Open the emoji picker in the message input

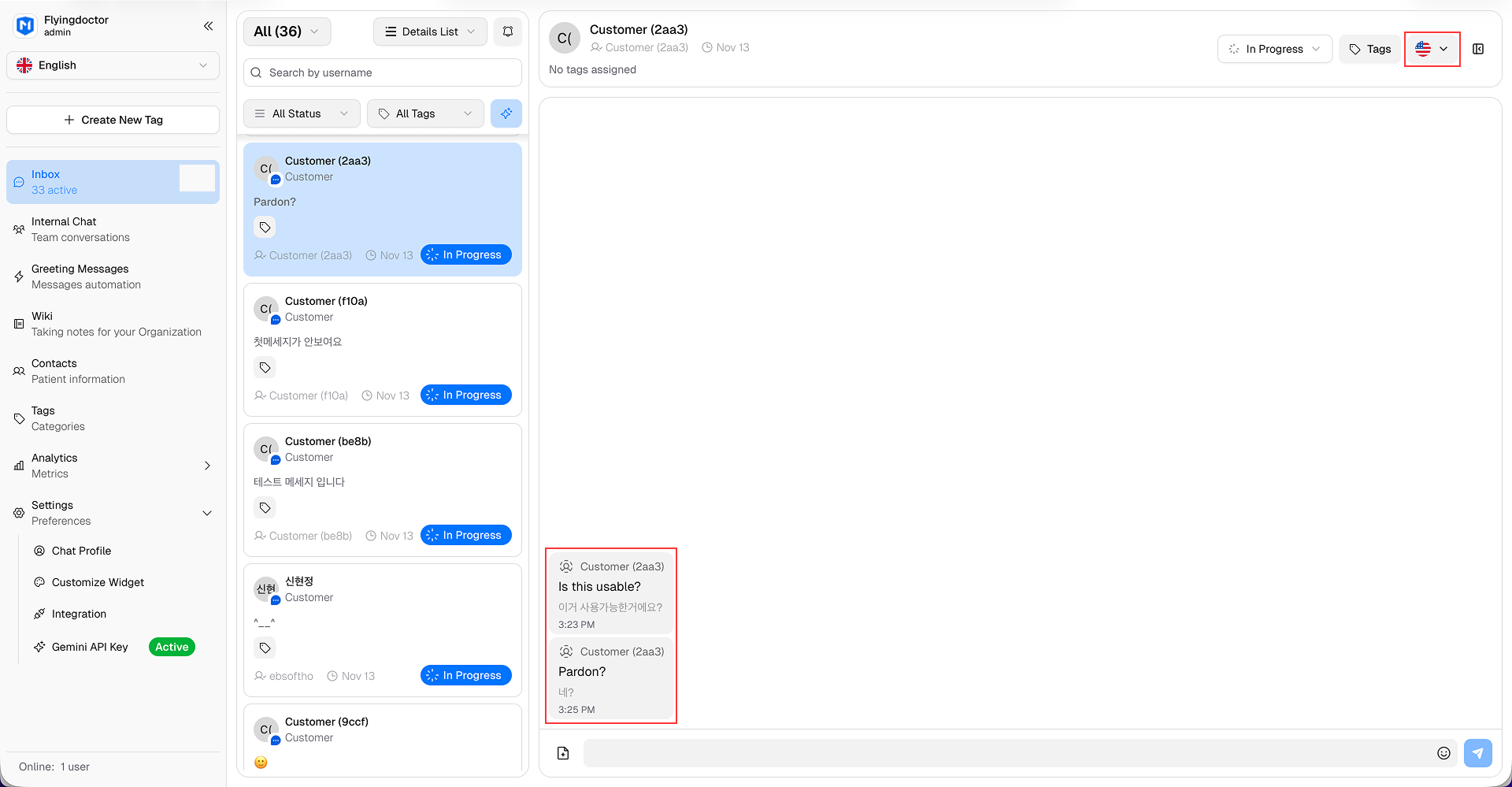1444,753
